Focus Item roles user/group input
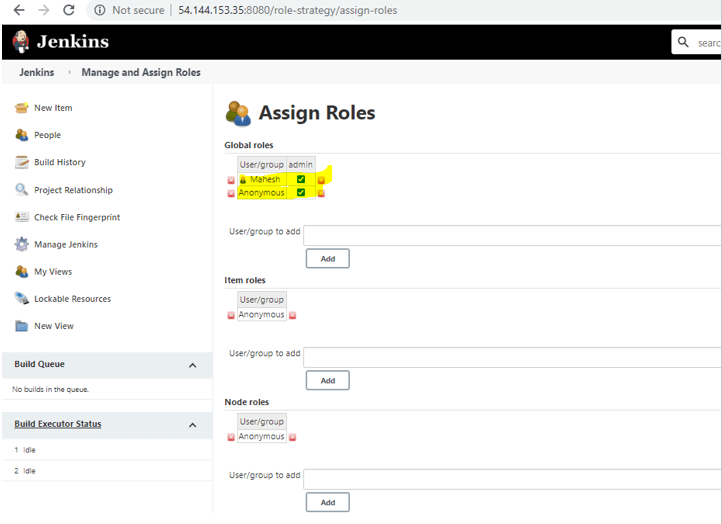Image resolution: width=722 pixels, height=524 pixels. [512, 357]
